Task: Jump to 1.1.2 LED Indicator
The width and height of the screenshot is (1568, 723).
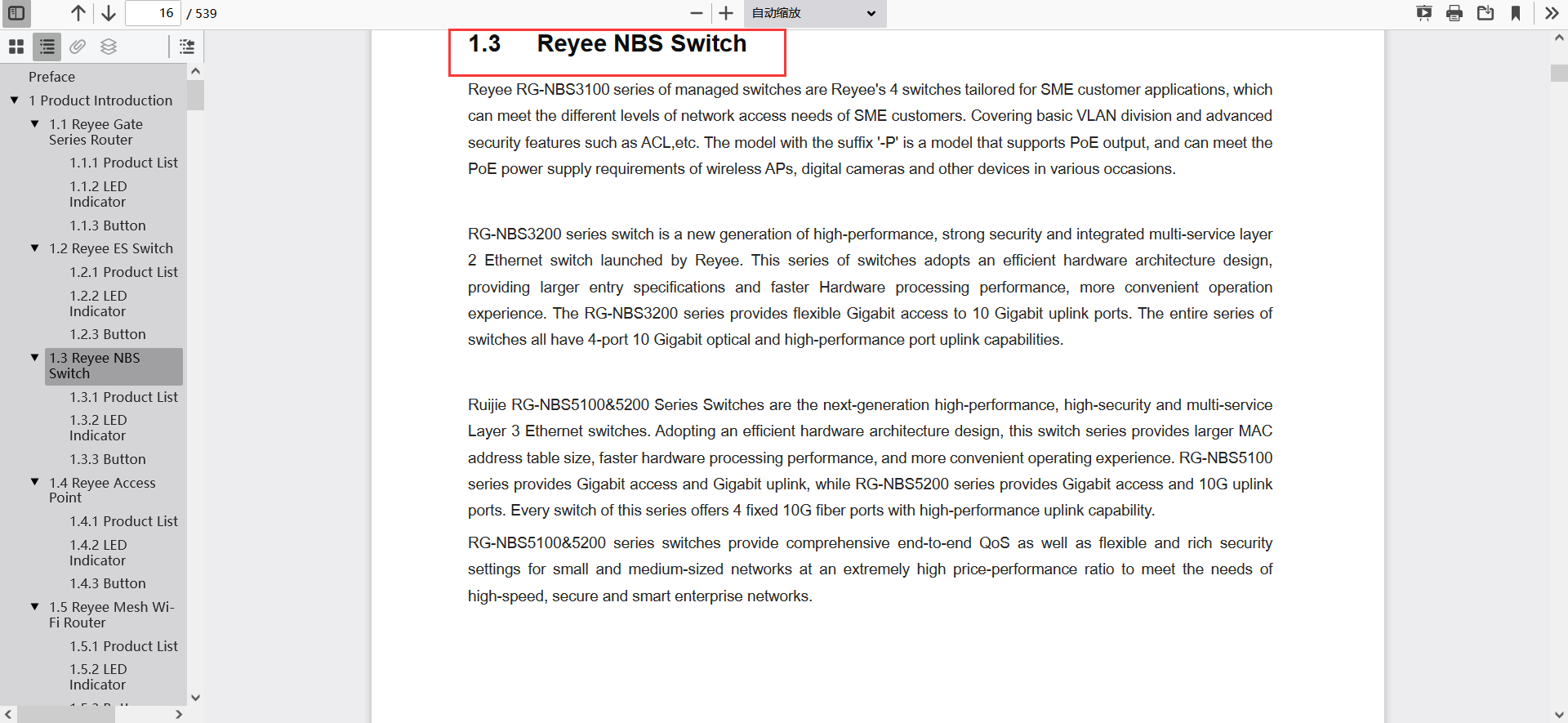Action: (x=99, y=194)
